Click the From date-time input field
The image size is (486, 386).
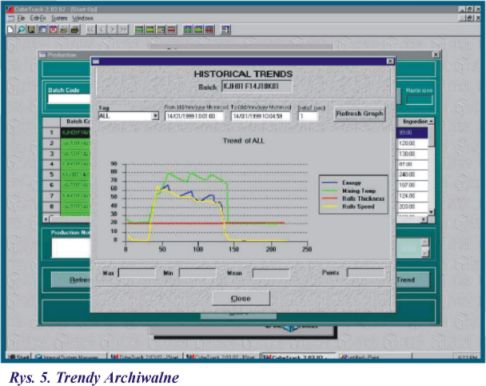pos(194,116)
